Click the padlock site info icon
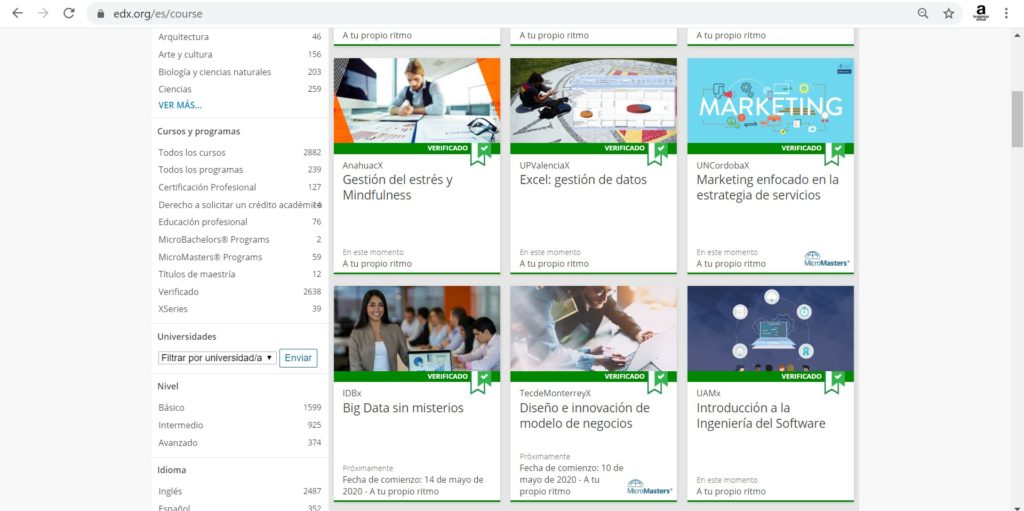Image resolution: width=1024 pixels, height=511 pixels. click(101, 14)
